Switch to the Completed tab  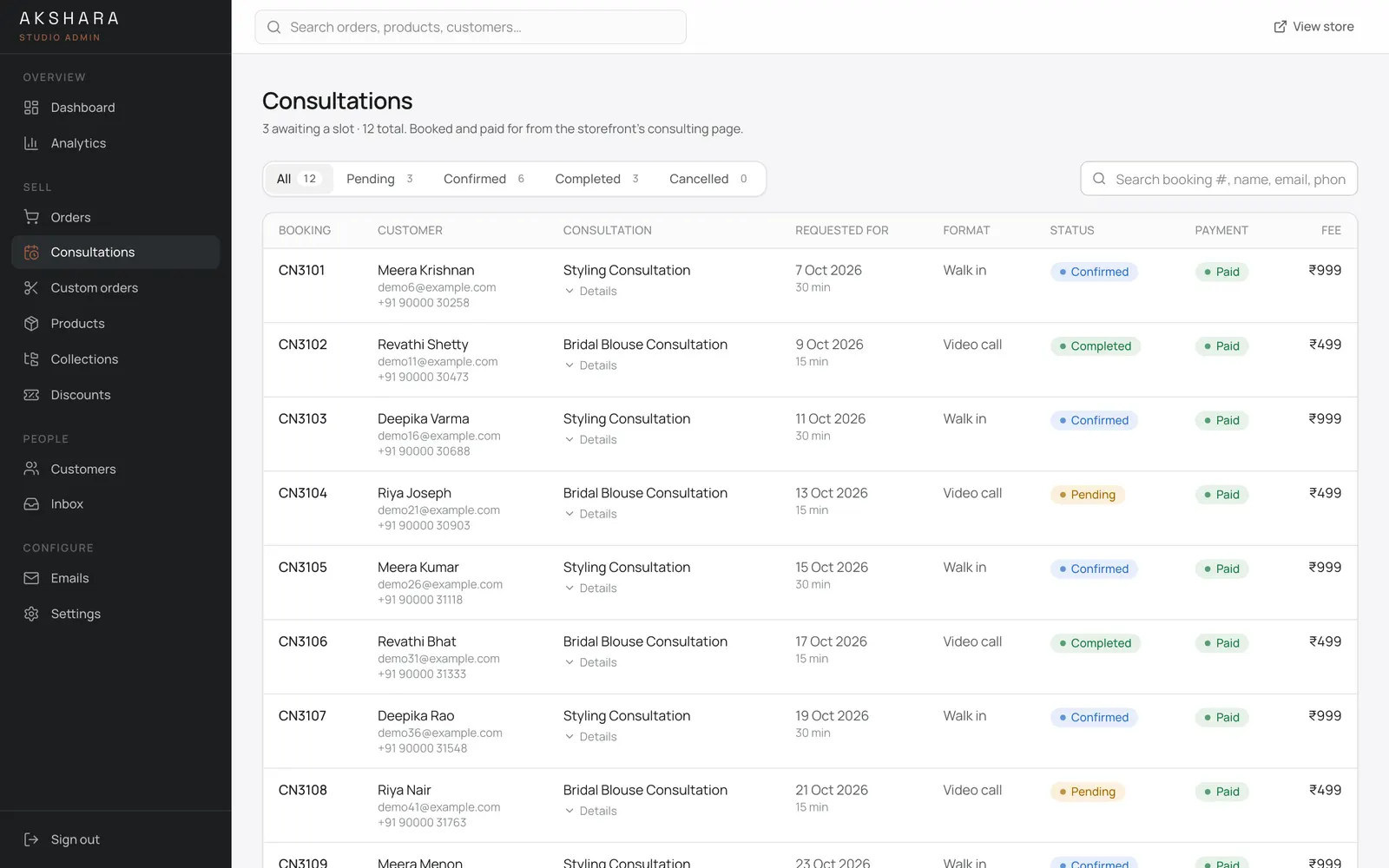(596, 179)
